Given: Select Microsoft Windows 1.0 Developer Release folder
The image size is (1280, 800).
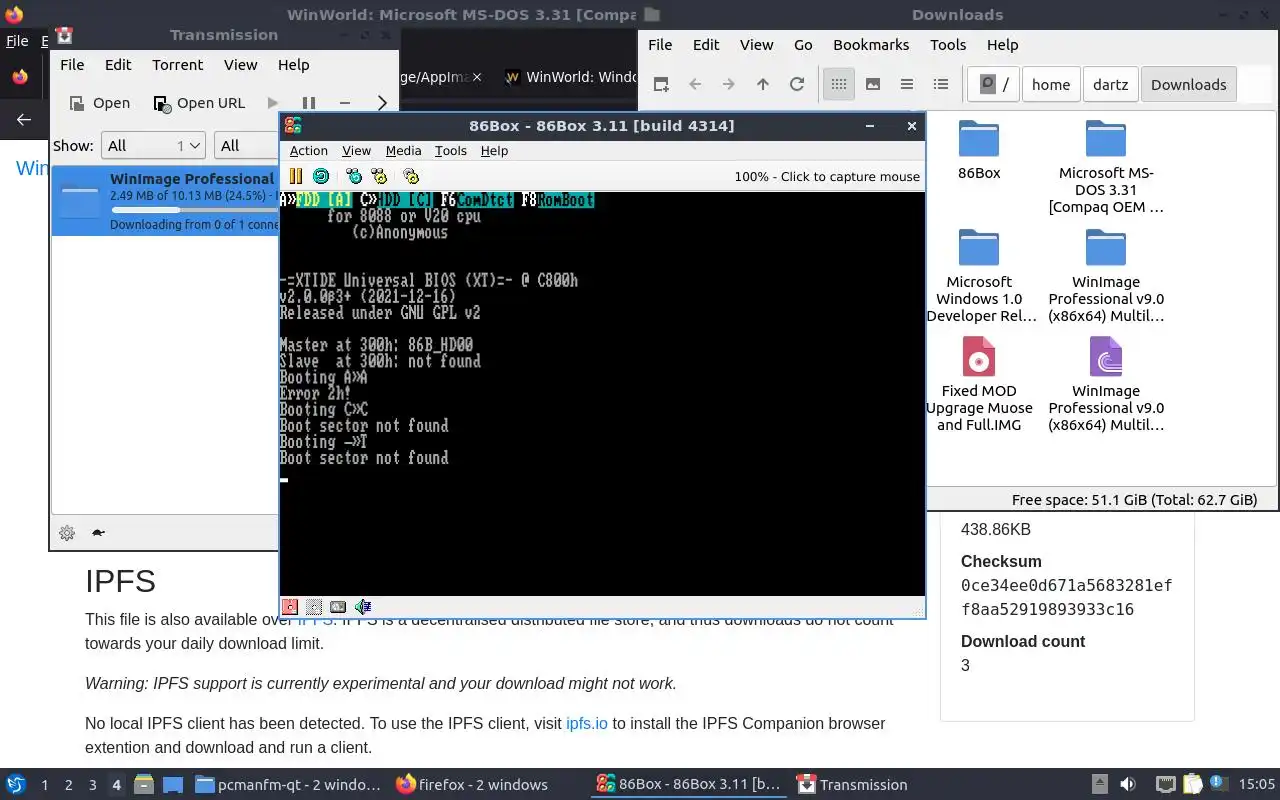Looking at the screenshot, I should pos(979,276).
